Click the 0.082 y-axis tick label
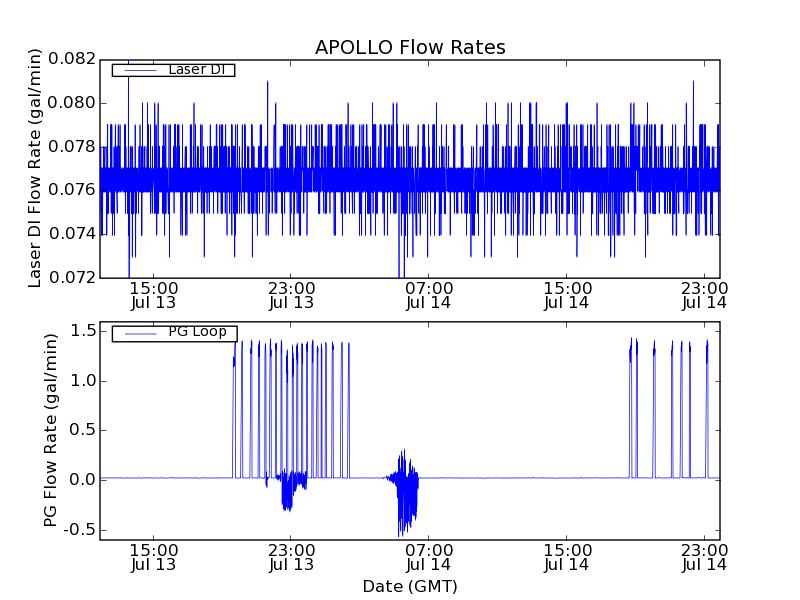 (x=72, y=59)
